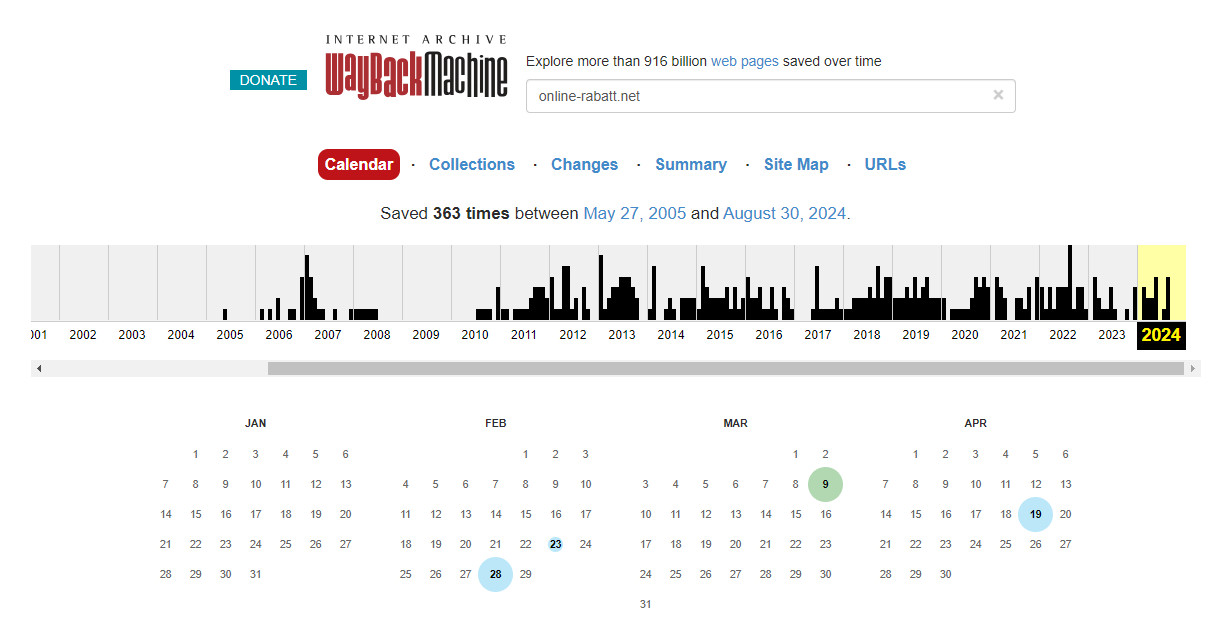
Task: Select year 2024 in the timeline
Action: point(1161,335)
